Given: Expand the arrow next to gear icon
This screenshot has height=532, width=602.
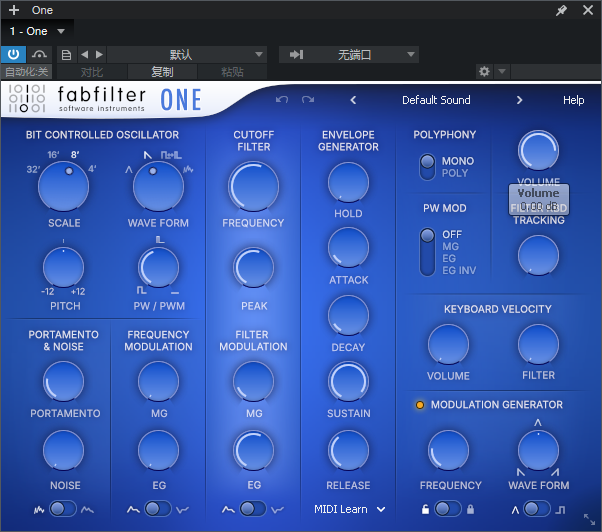Looking at the screenshot, I should (502, 71).
